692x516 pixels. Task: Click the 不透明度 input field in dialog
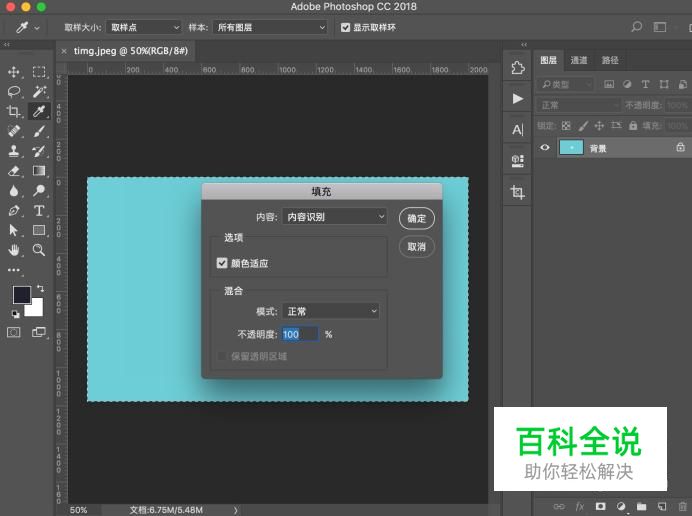tap(300, 334)
